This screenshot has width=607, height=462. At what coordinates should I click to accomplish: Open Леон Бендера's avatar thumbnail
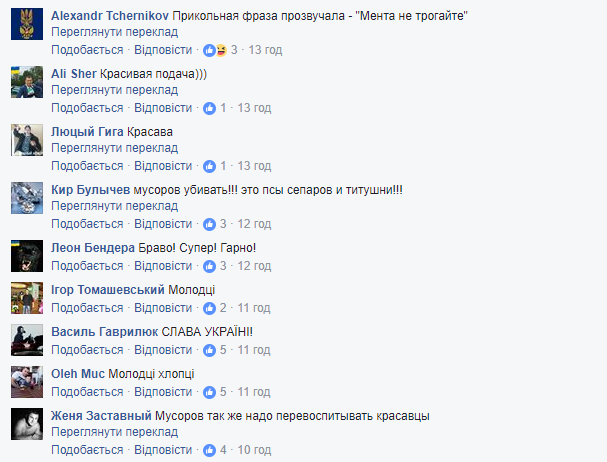26,256
